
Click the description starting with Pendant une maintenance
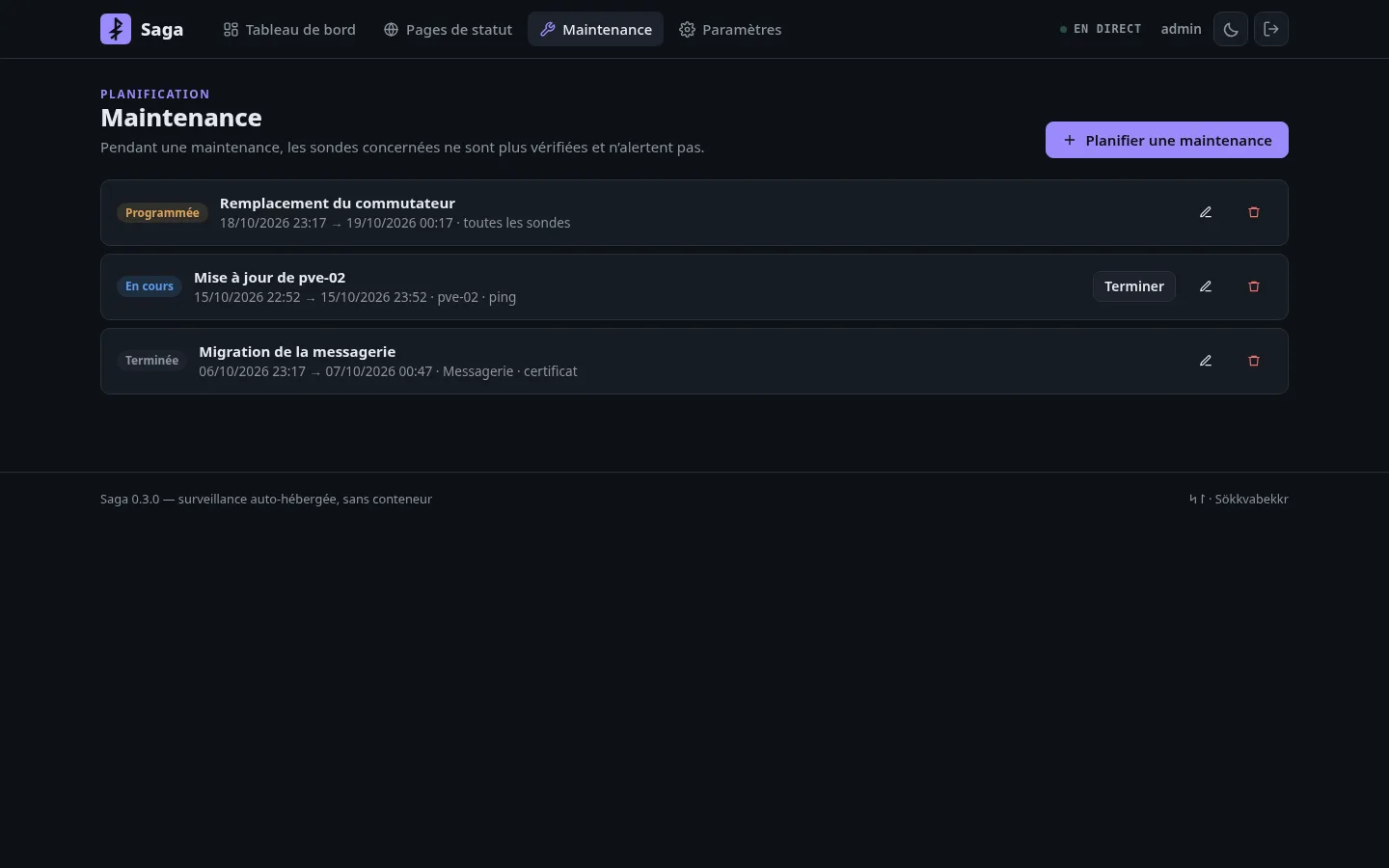pyautogui.click(x=402, y=148)
